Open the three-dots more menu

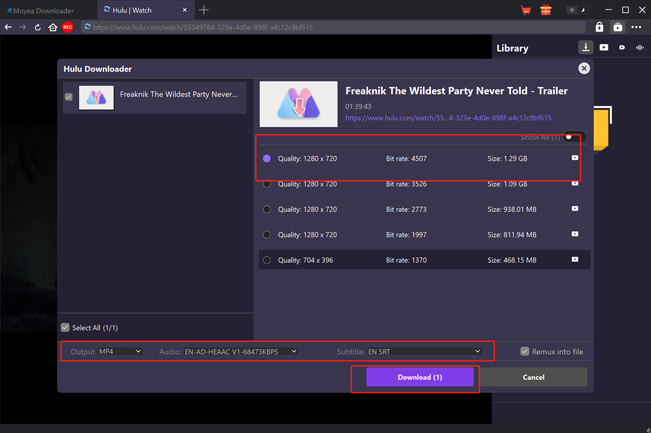coord(636,27)
